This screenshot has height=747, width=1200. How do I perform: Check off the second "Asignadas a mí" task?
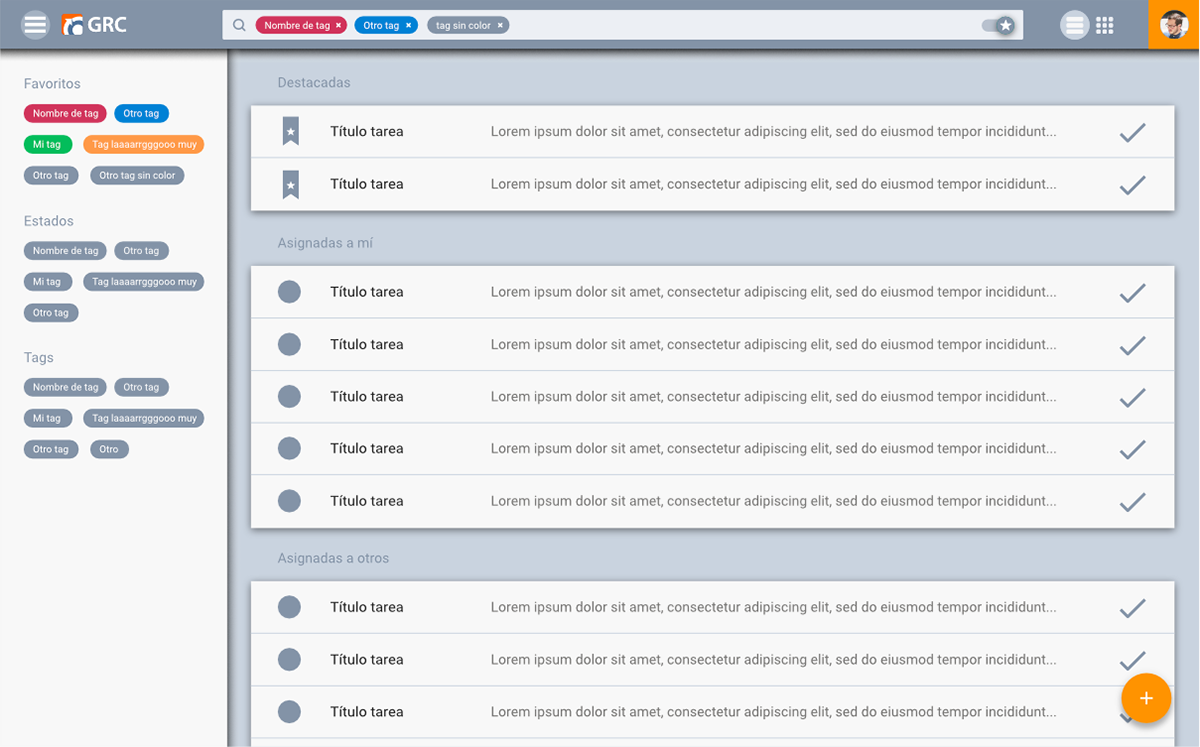click(1132, 345)
